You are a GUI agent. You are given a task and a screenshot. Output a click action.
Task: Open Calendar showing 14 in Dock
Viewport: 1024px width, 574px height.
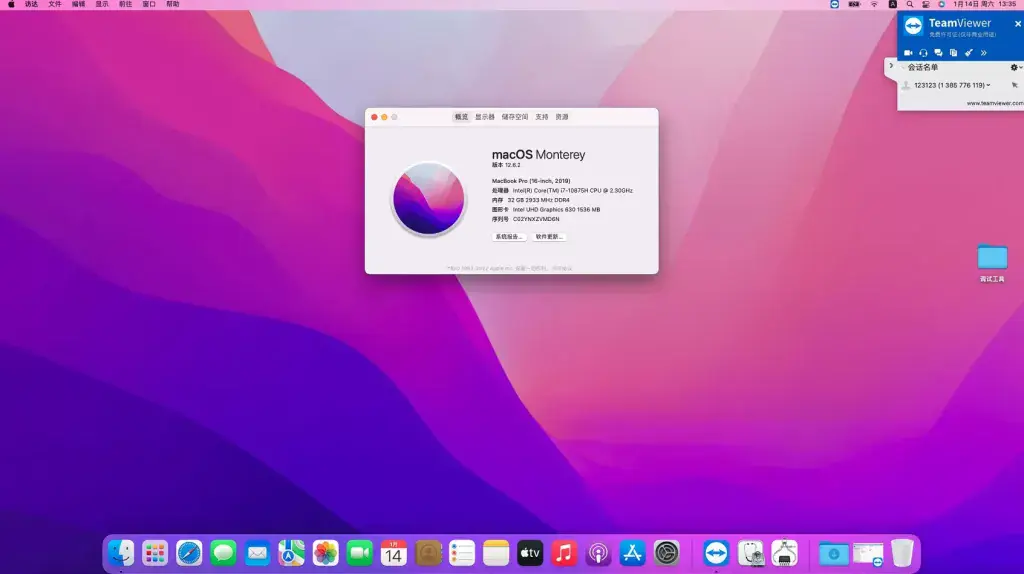tap(394, 553)
